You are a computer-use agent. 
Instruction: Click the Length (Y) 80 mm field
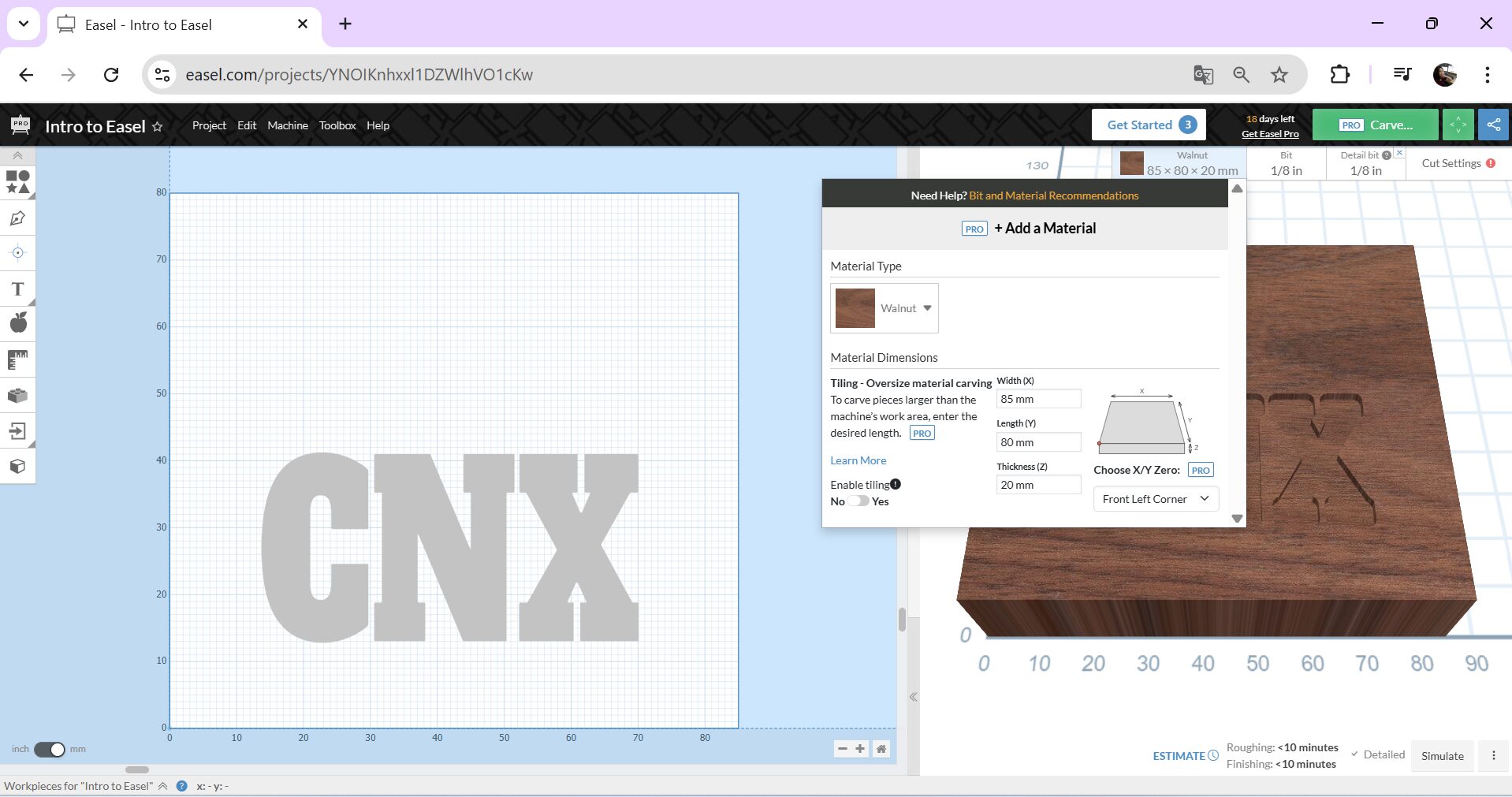[x=1038, y=442]
